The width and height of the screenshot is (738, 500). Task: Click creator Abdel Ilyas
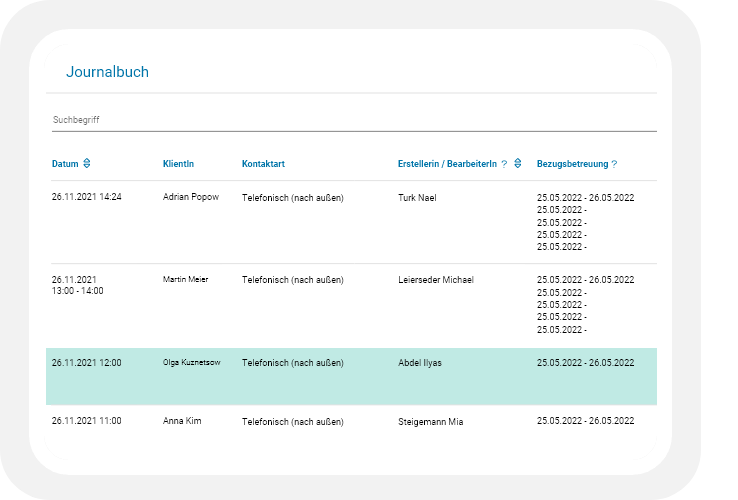click(x=420, y=363)
